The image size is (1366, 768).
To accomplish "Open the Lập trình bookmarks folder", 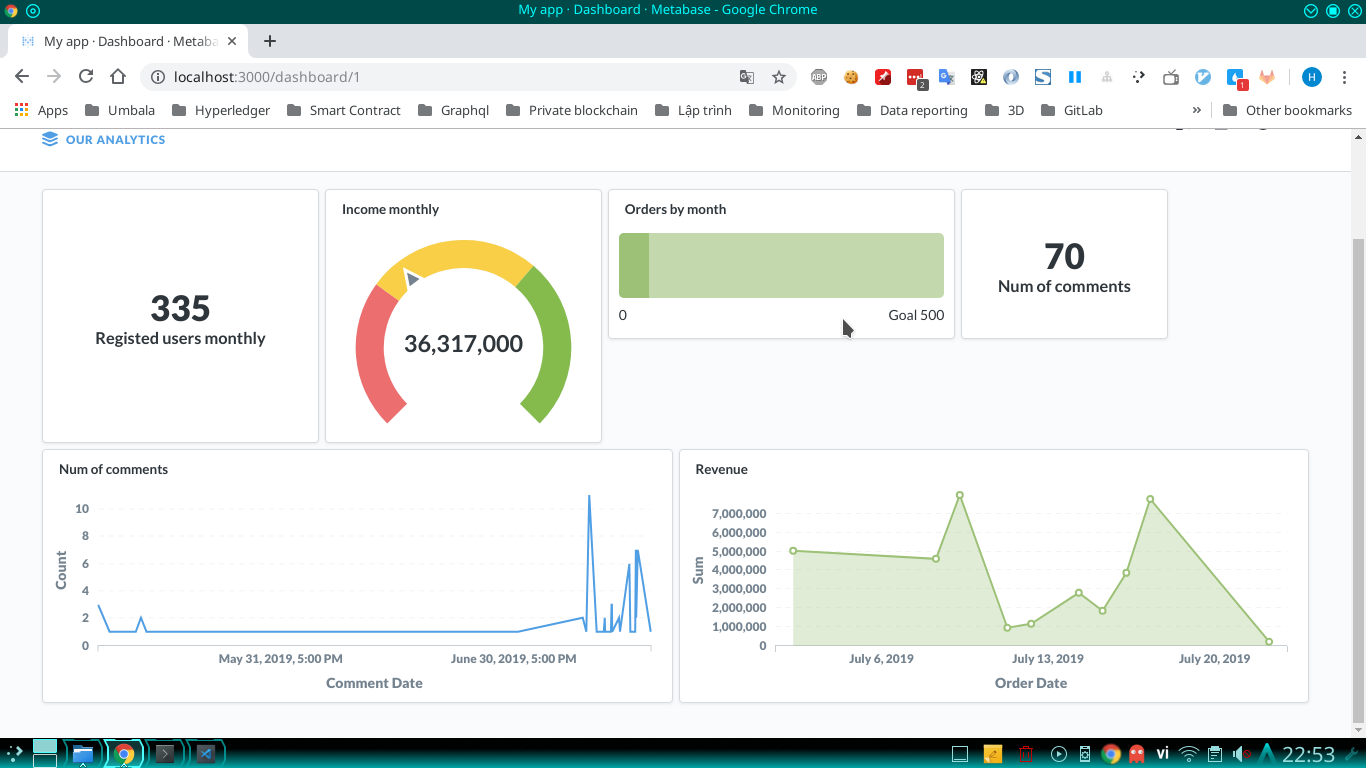I will 693,110.
